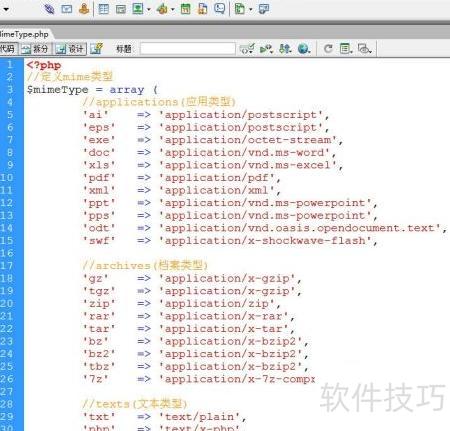450x431 pixels.
Task: Click the Server-Side Include icon
Action: [203, 9]
